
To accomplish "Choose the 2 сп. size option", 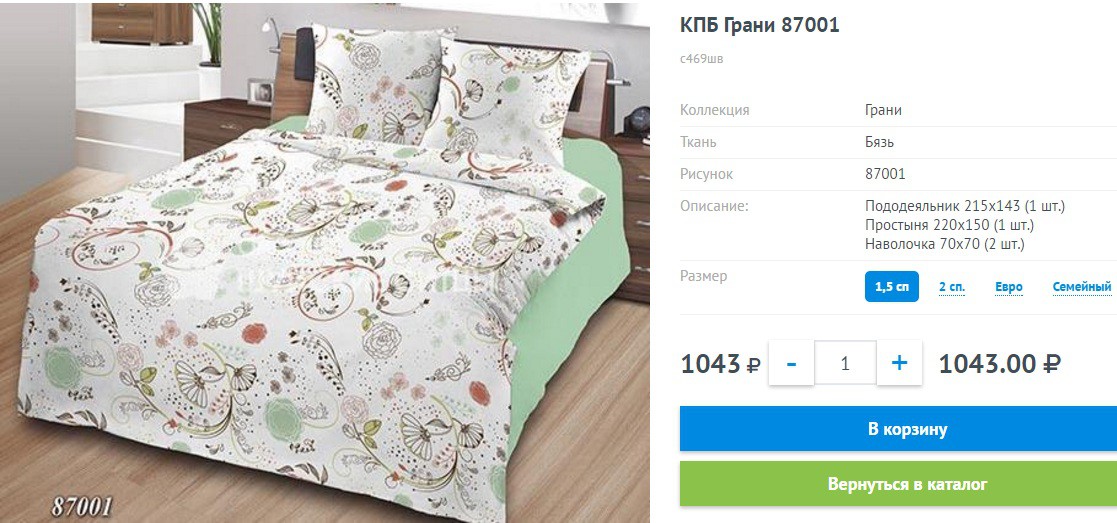I will coord(952,287).
